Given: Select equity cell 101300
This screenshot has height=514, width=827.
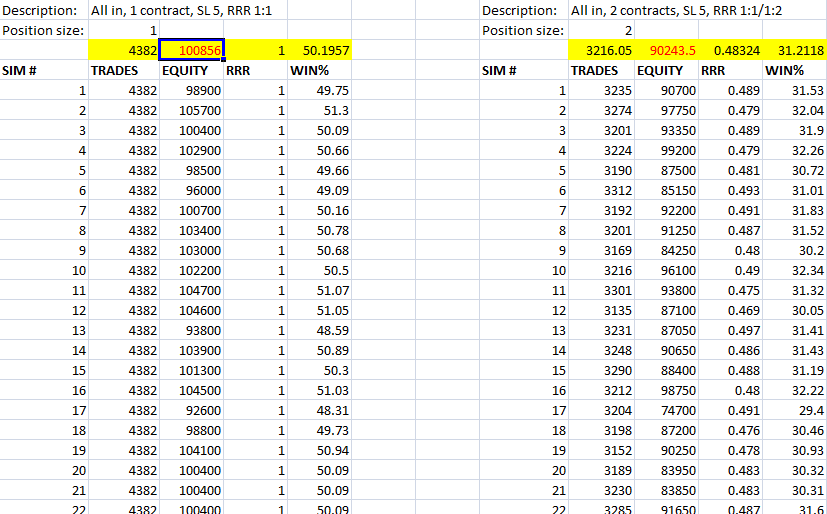Looking at the screenshot, I should tap(191, 371).
